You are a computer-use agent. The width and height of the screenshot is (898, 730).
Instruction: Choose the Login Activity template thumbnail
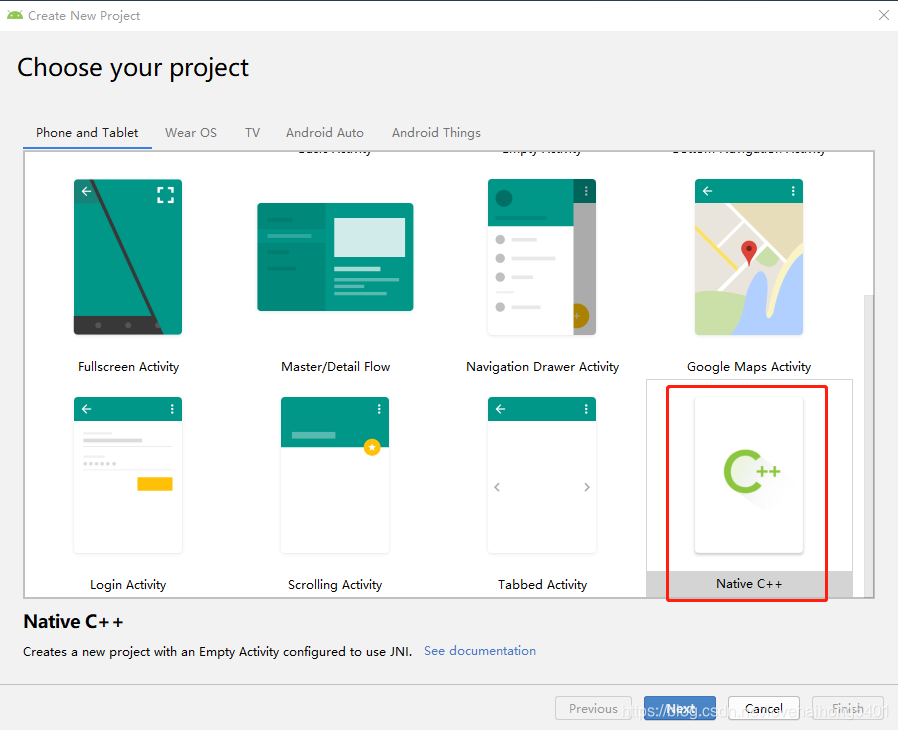pos(128,475)
